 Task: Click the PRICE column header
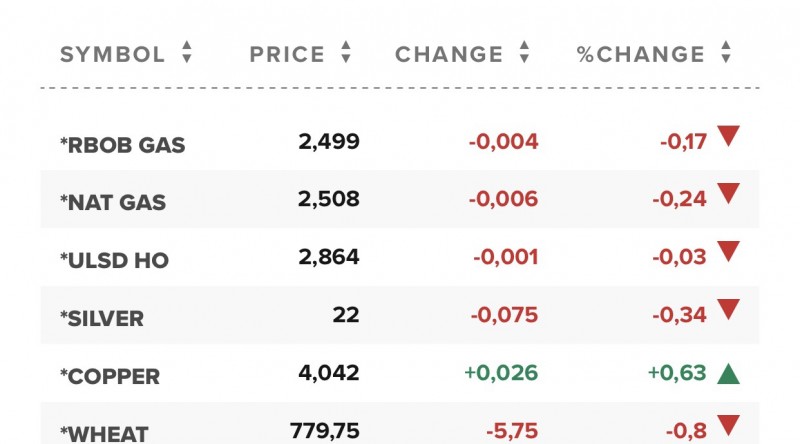[287, 54]
